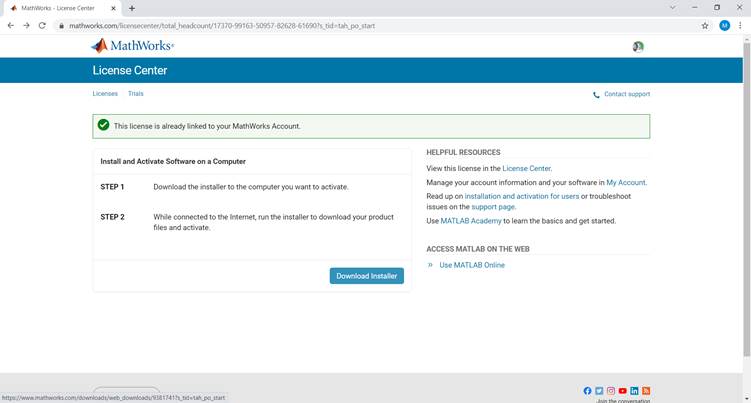Image resolution: width=751 pixels, height=403 pixels.
Task: Open MathWorks RSS feed
Action: [x=646, y=391]
